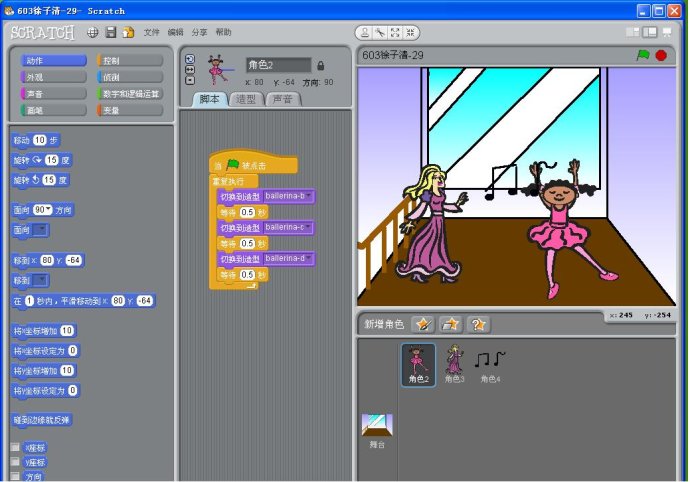This screenshot has width=690, height=482.
Task: Click the Scratch logo
Action: 43,32
